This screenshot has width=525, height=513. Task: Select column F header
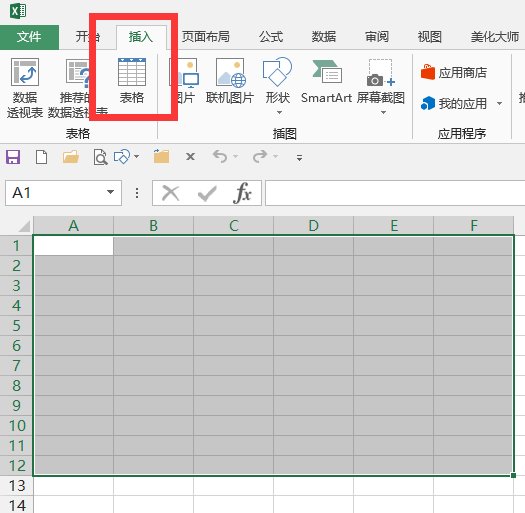[473, 225]
